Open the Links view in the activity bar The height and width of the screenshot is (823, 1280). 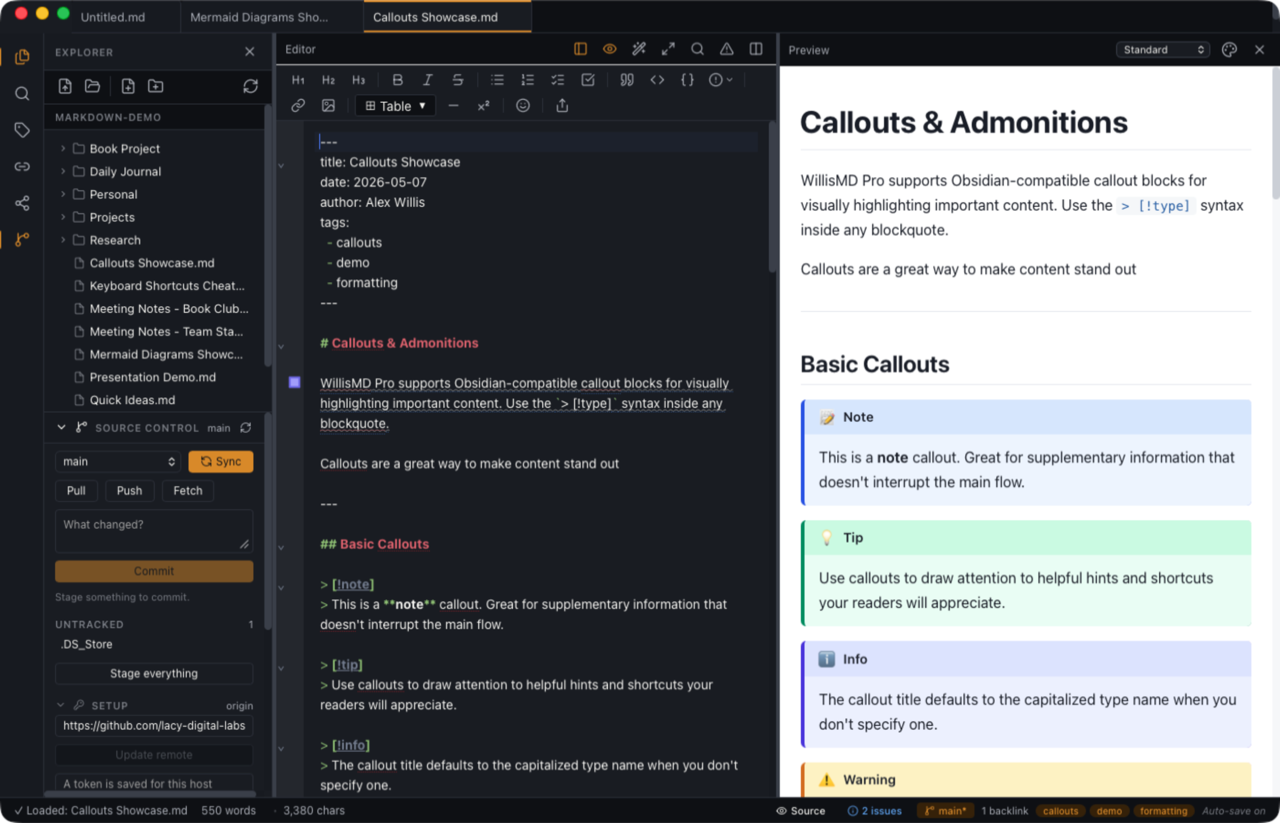[22, 166]
